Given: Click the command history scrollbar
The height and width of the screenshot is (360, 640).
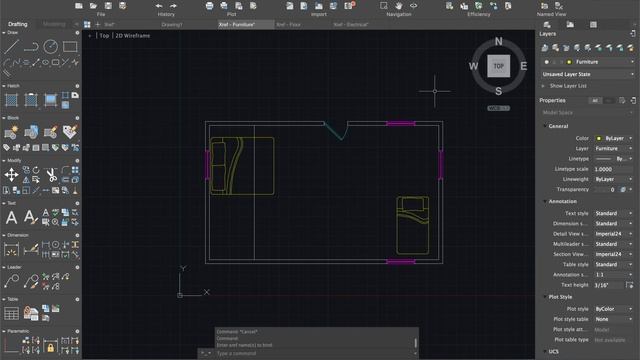Looking at the screenshot, I should [x=416, y=342].
